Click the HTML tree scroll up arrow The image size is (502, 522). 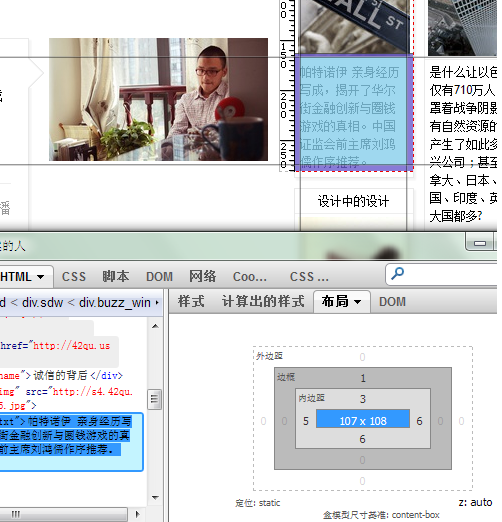pyautogui.click(x=155, y=326)
